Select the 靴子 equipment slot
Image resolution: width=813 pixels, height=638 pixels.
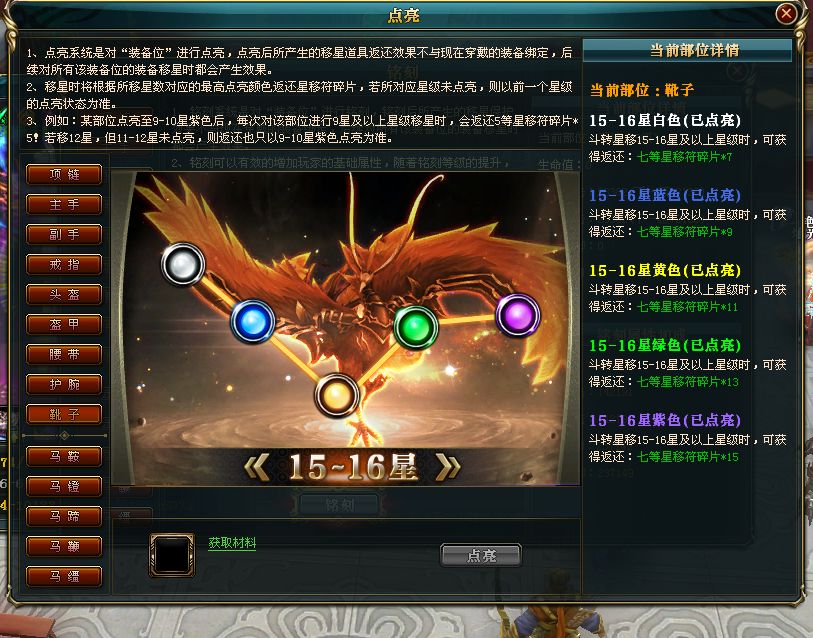coord(64,414)
